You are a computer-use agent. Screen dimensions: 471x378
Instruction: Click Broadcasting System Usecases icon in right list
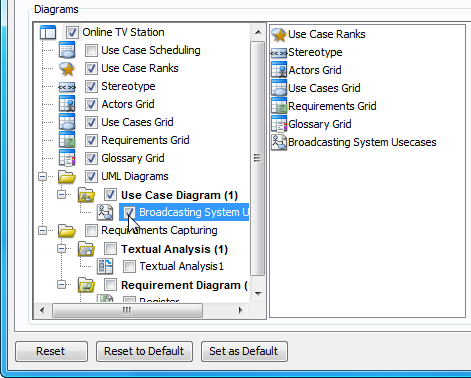click(x=279, y=143)
